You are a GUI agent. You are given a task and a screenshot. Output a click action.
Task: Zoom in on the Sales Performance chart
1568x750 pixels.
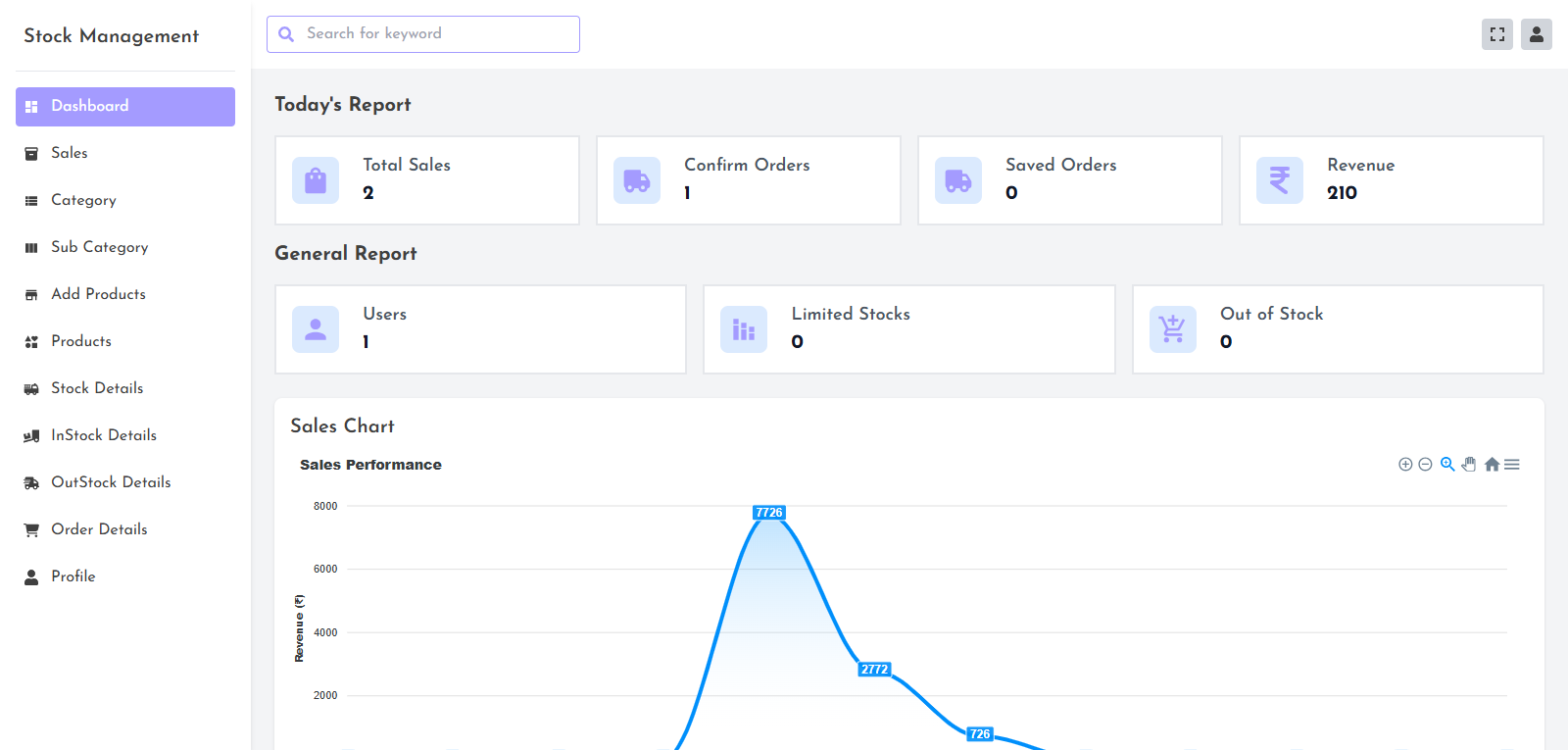click(1404, 465)
